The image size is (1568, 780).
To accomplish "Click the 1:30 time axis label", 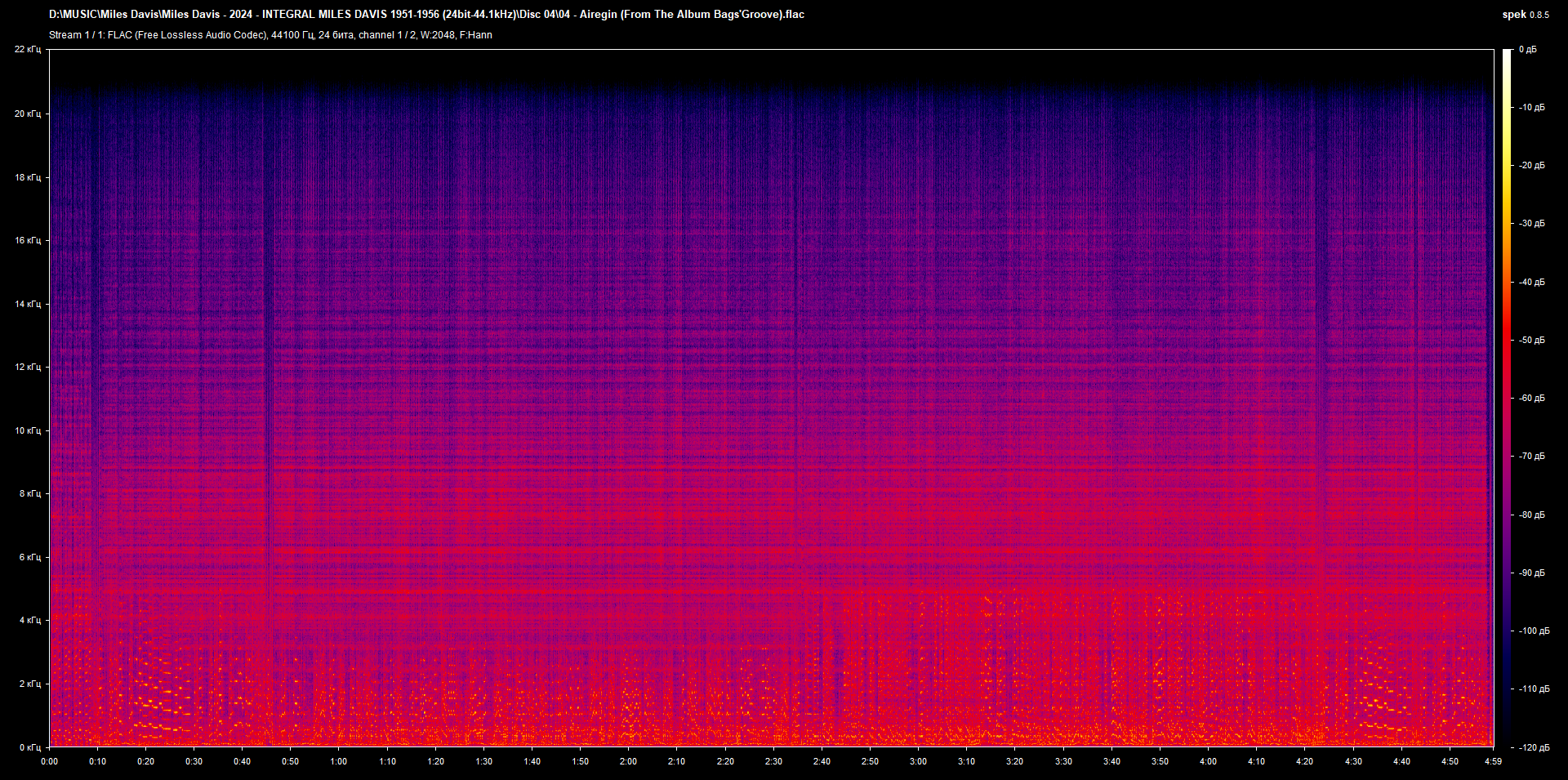I will point(483,761).
